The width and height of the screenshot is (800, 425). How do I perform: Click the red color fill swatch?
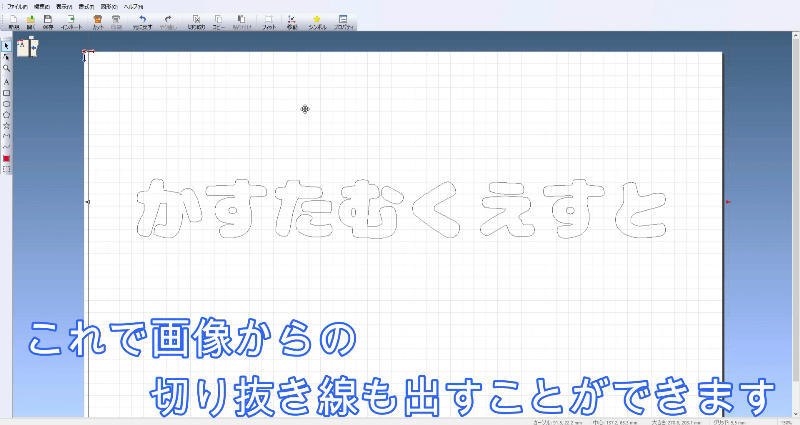click(6, 159)
